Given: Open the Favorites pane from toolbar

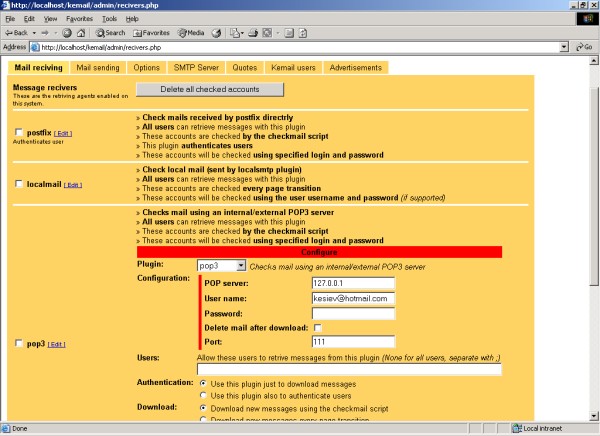Looking at the screenshot, I should [151, 33].
